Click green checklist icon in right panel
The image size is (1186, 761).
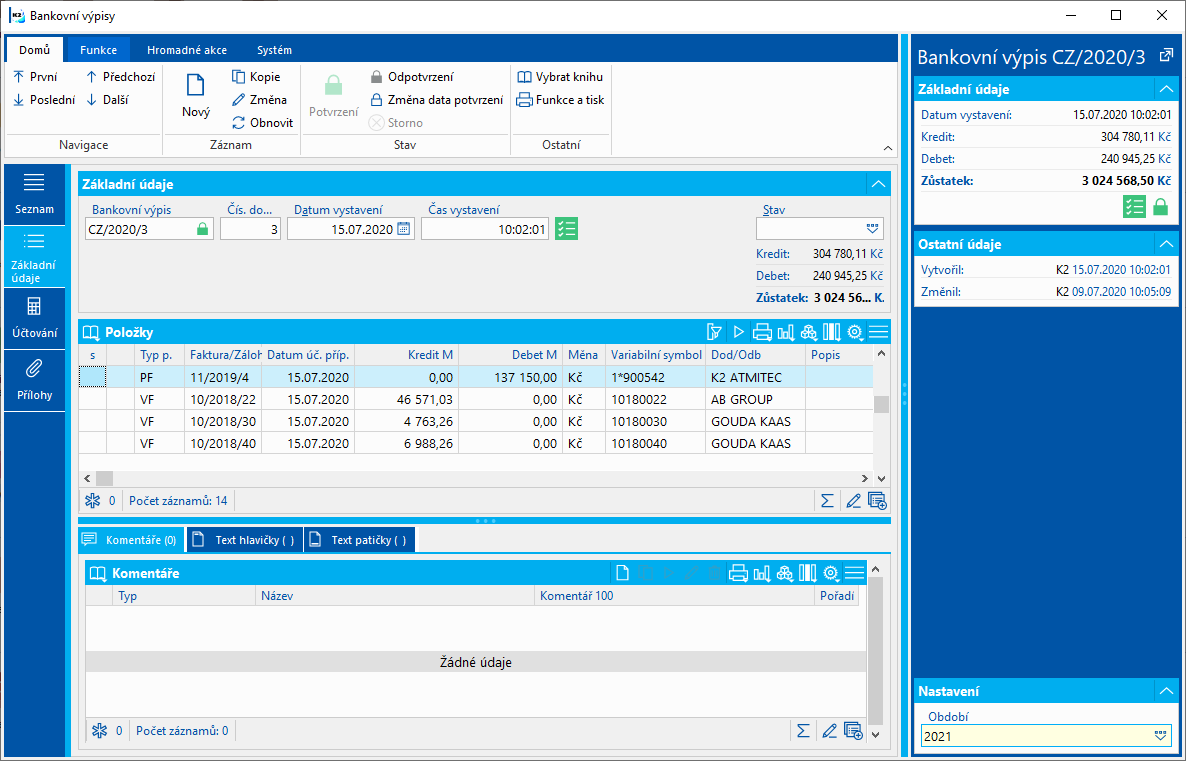tap(1134, 207)
